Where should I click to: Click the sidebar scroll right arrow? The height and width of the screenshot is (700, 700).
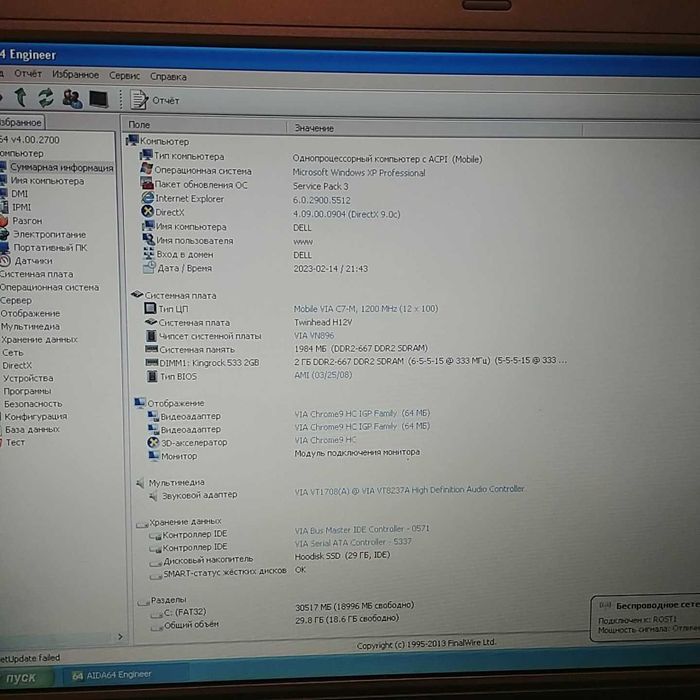point(120,636)
